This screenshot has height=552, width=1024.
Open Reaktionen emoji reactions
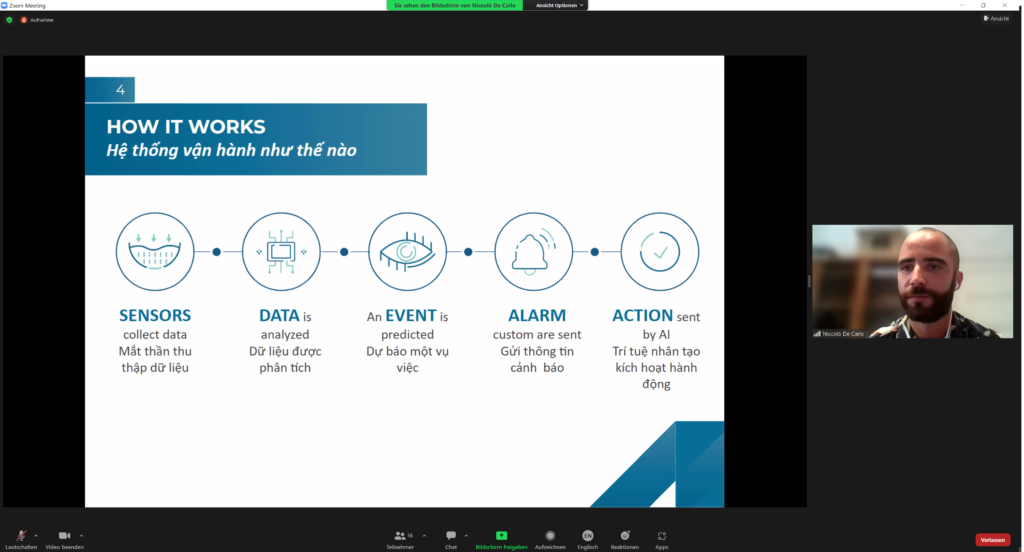tap(625, 537)
